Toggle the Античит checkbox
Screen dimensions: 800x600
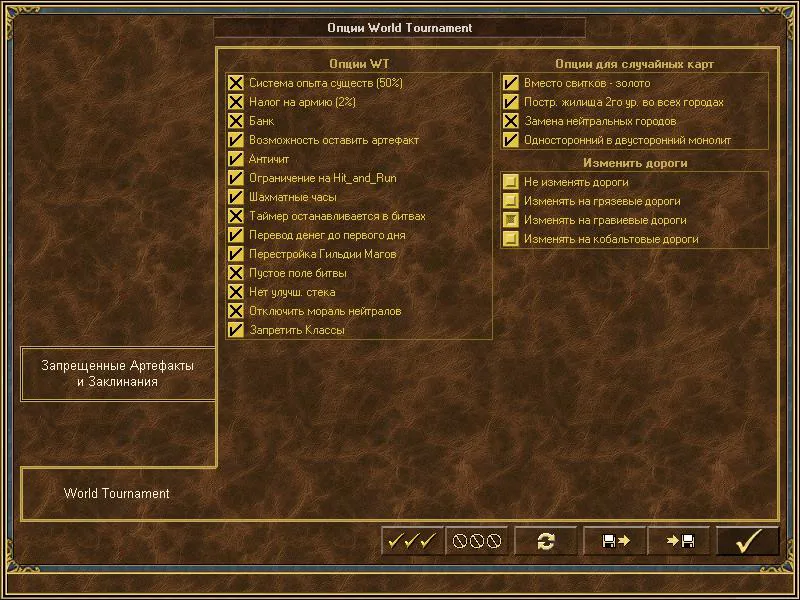[236, 159]
